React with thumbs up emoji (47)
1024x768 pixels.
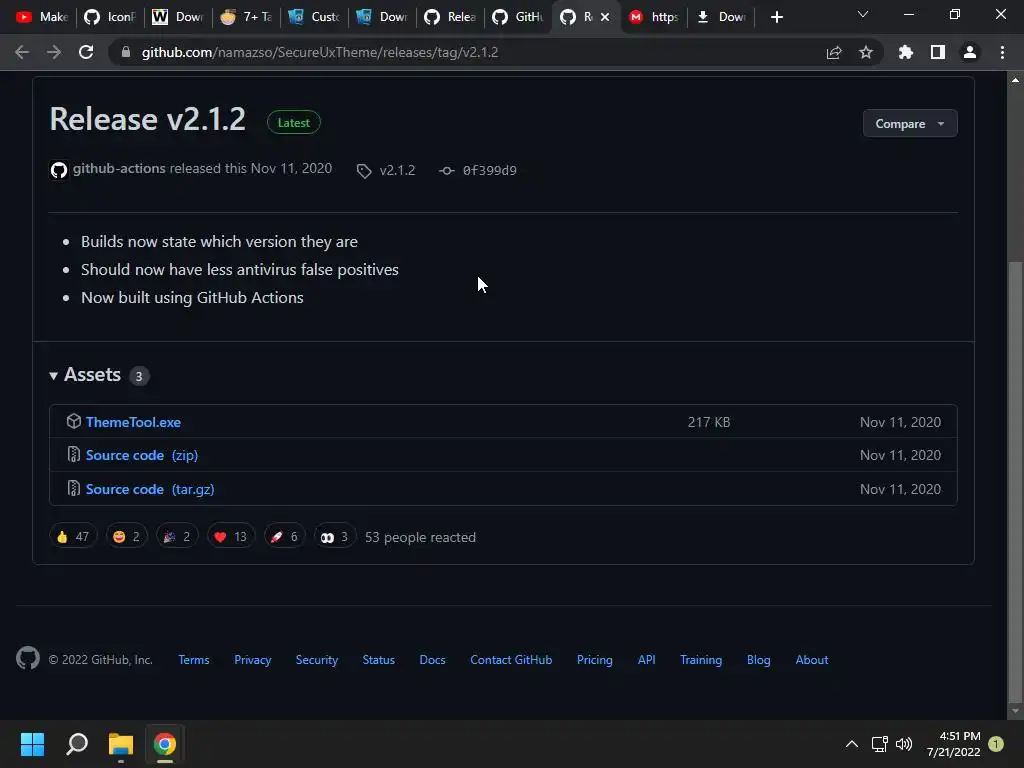pos(73,536)
